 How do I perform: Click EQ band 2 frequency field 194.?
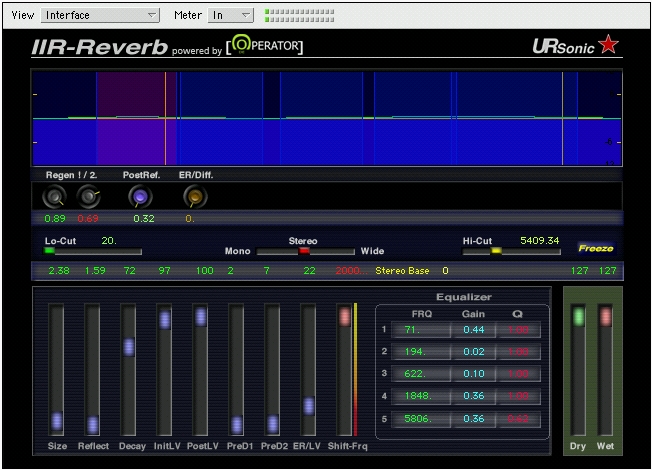[x=421, y=352]
